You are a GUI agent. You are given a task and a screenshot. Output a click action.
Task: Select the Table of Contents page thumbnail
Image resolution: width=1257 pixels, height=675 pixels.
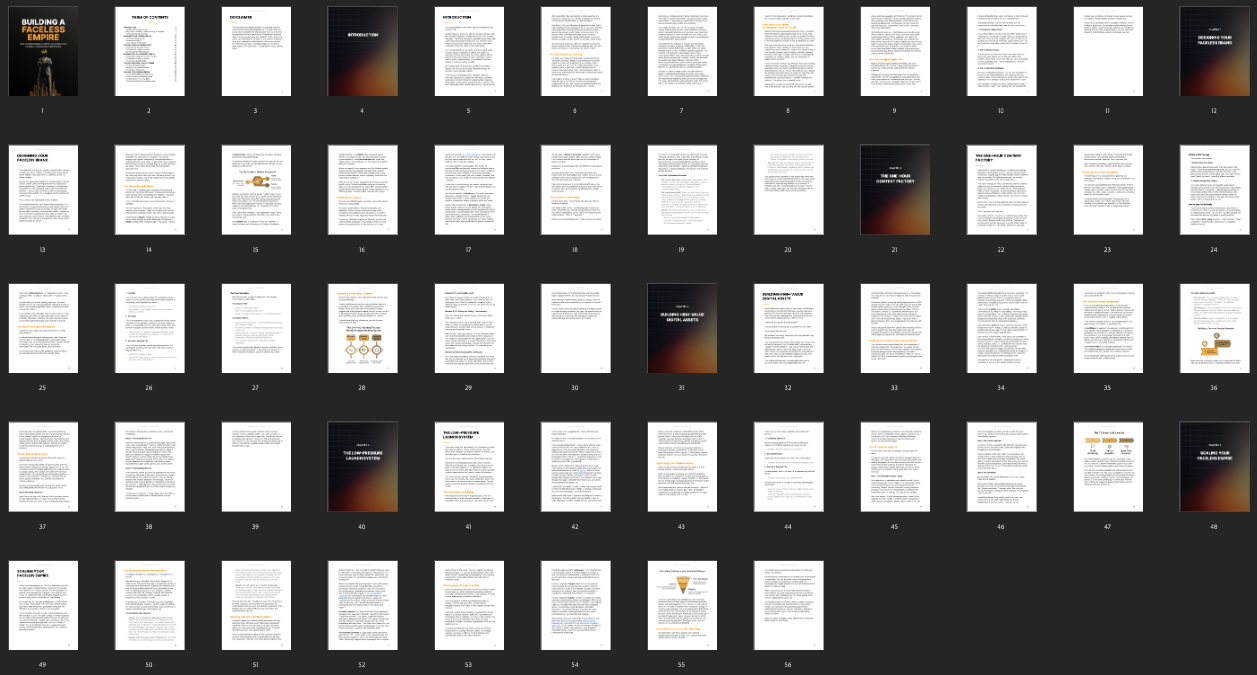coord(148,52)
